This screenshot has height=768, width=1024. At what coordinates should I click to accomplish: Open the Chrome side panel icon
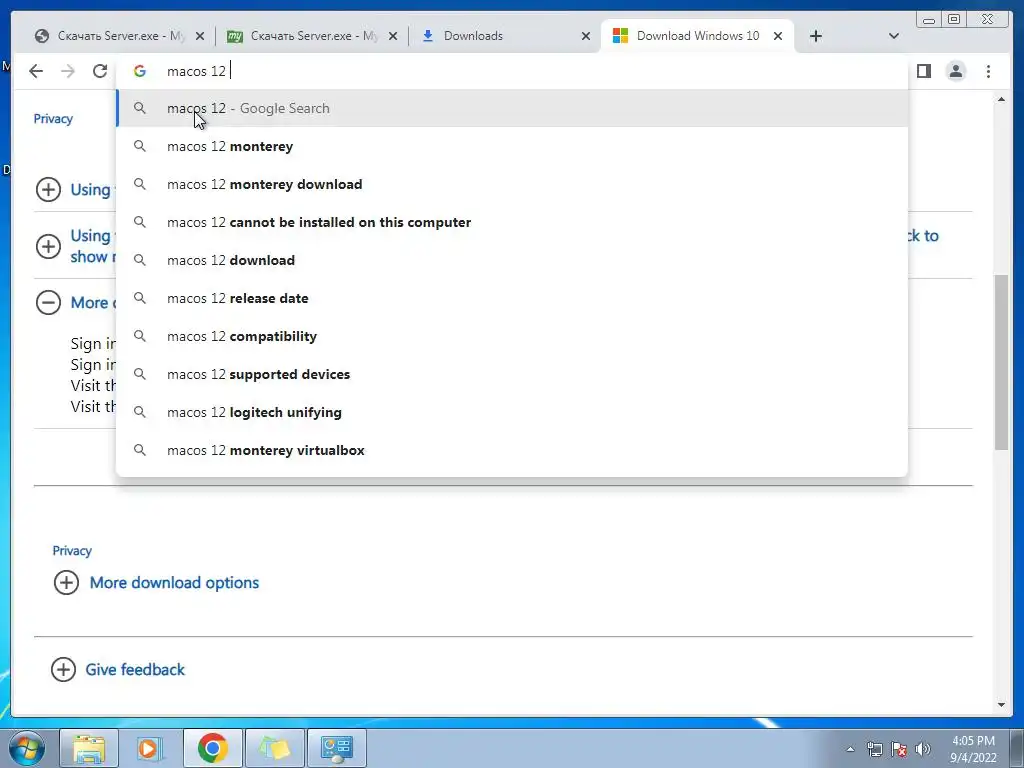coord(923,71)
